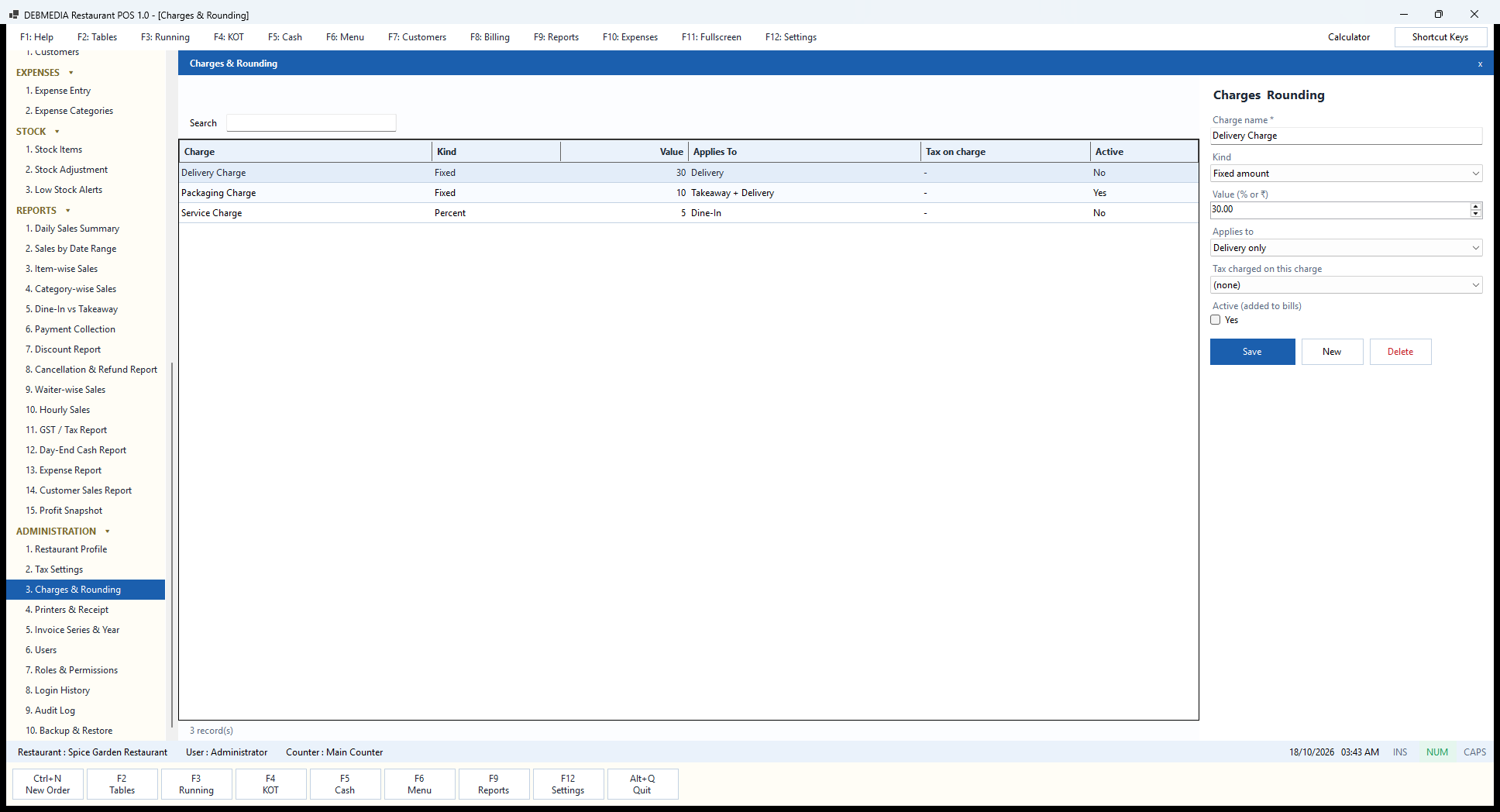Click the Ctrl+N New Order bottom button
The height and width of the screenshot is (812, 1500).
point(48,784)
